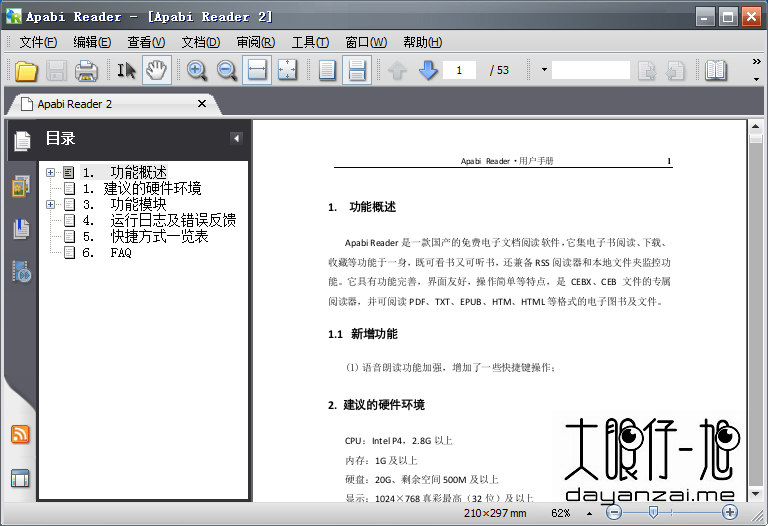The image size is (768, 526).
Task: Select the Apabi Reader 2 document tab
Action: click(x=114, y=104)
